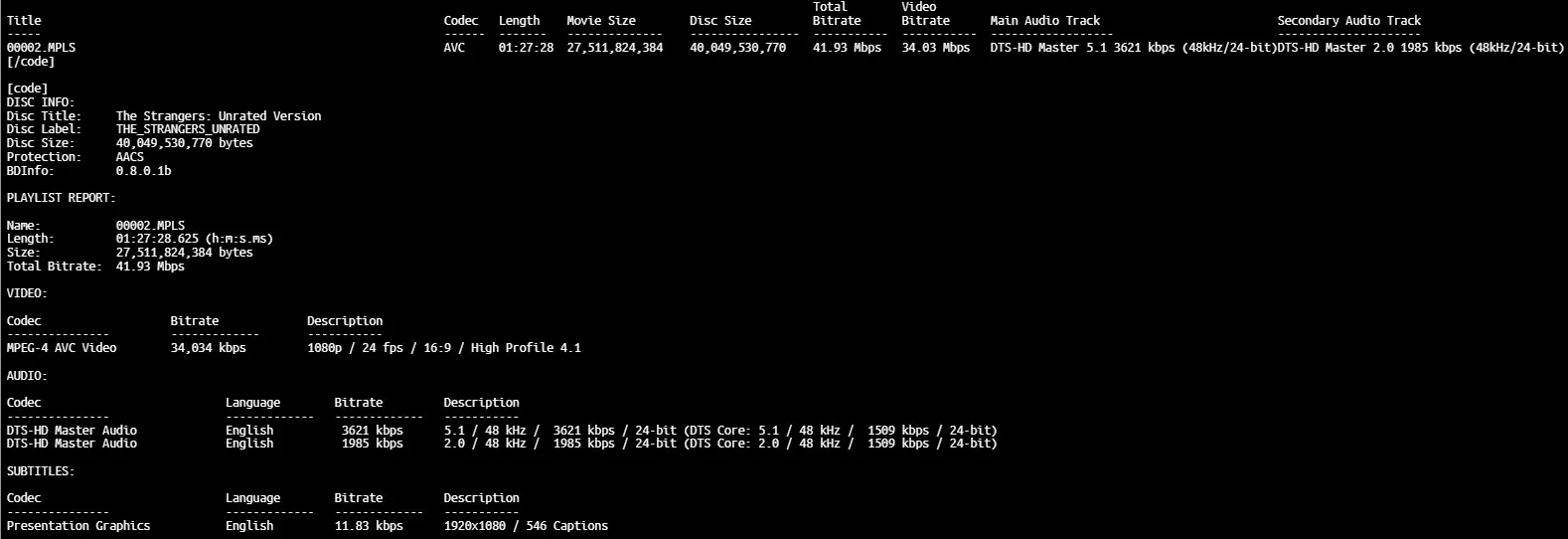The width and height of the screenshot is (1568, 539).
Task: Click the video bitrate 34,034 kbps
Action: pos(208,348)
